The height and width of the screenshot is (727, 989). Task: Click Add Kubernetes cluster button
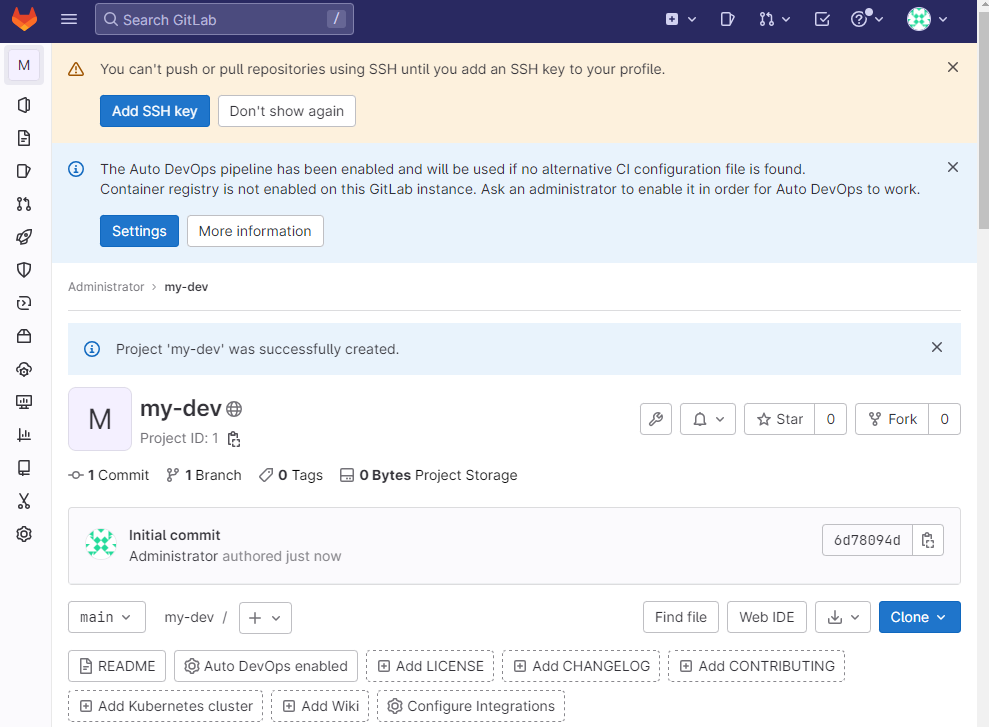tap(165, 706)
